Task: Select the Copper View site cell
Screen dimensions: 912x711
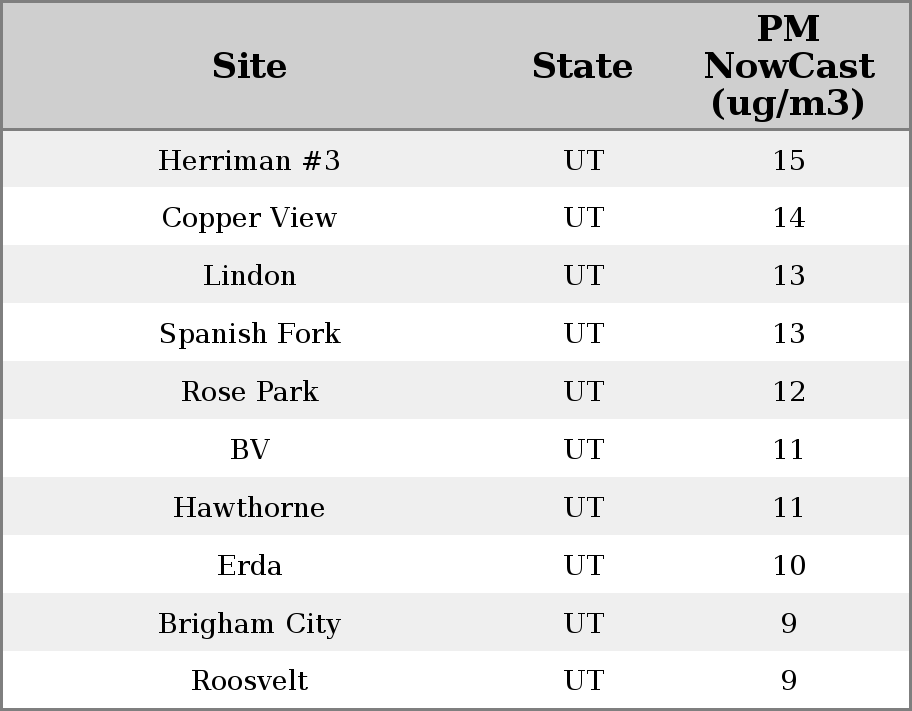Action: [x=249, y=218]
